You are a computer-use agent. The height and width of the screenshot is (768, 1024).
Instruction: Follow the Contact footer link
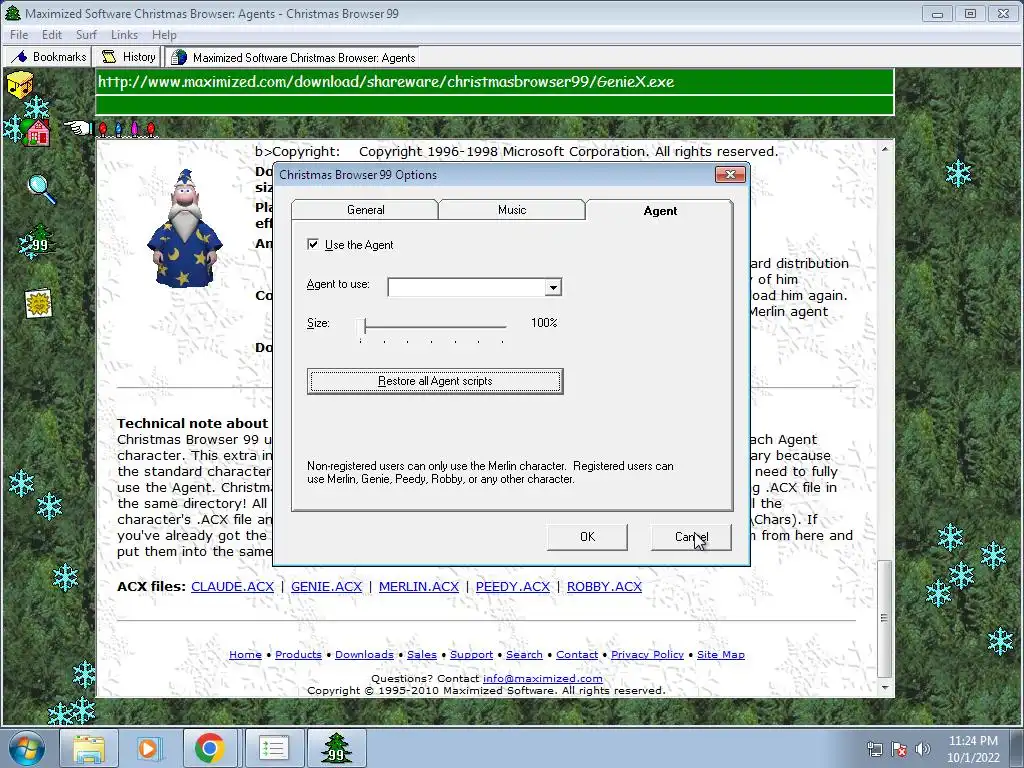point(577,654)
